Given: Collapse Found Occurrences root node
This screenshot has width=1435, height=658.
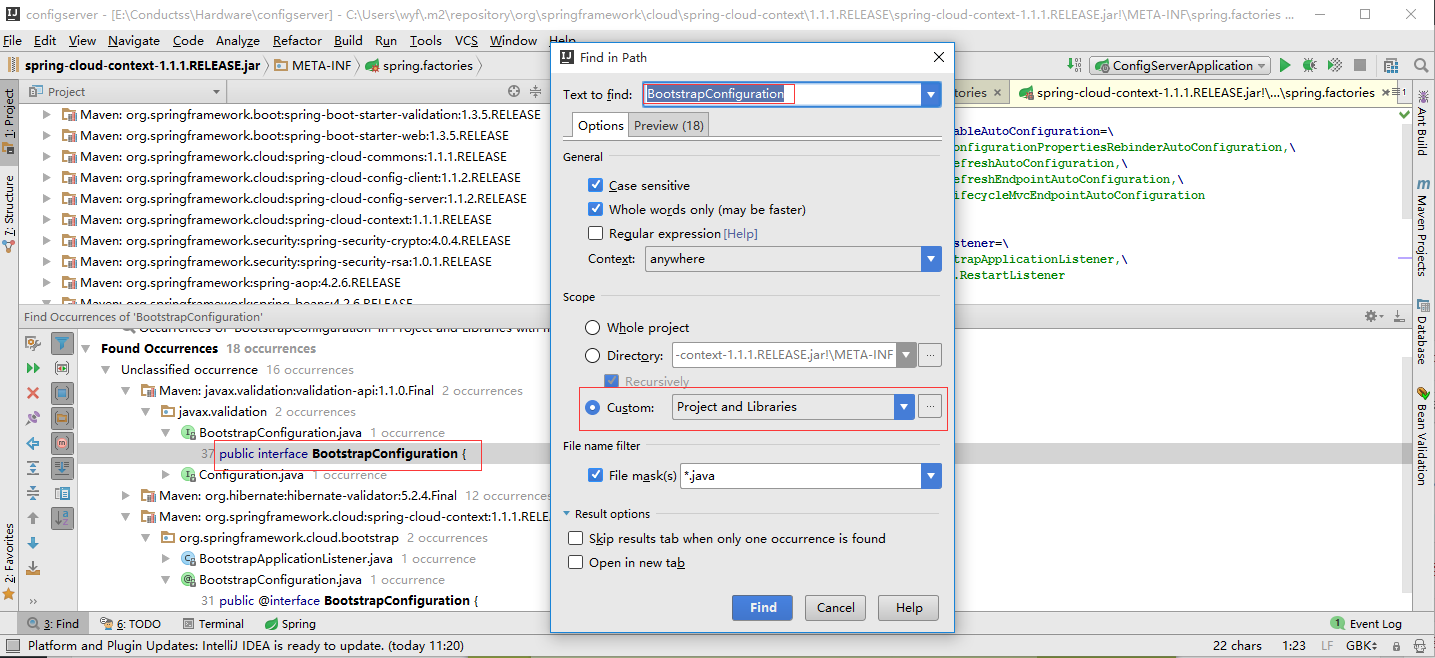Looking at the screenshot, I should pyautogui.click(x=88, y=349).
